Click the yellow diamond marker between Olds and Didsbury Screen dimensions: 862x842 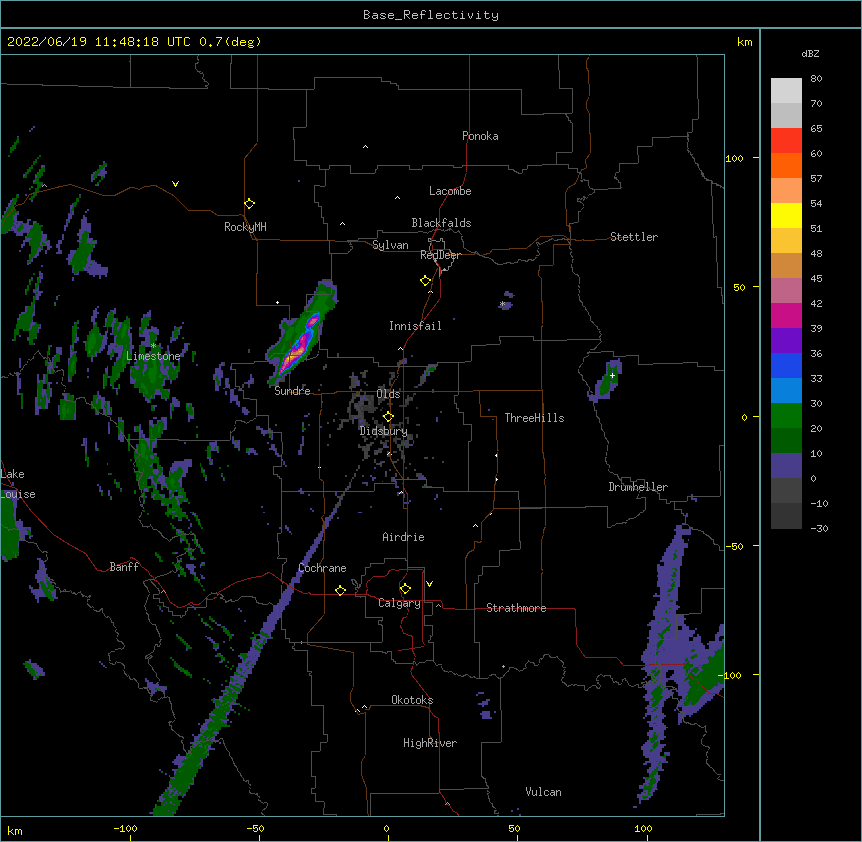click(x=388, y=417)
